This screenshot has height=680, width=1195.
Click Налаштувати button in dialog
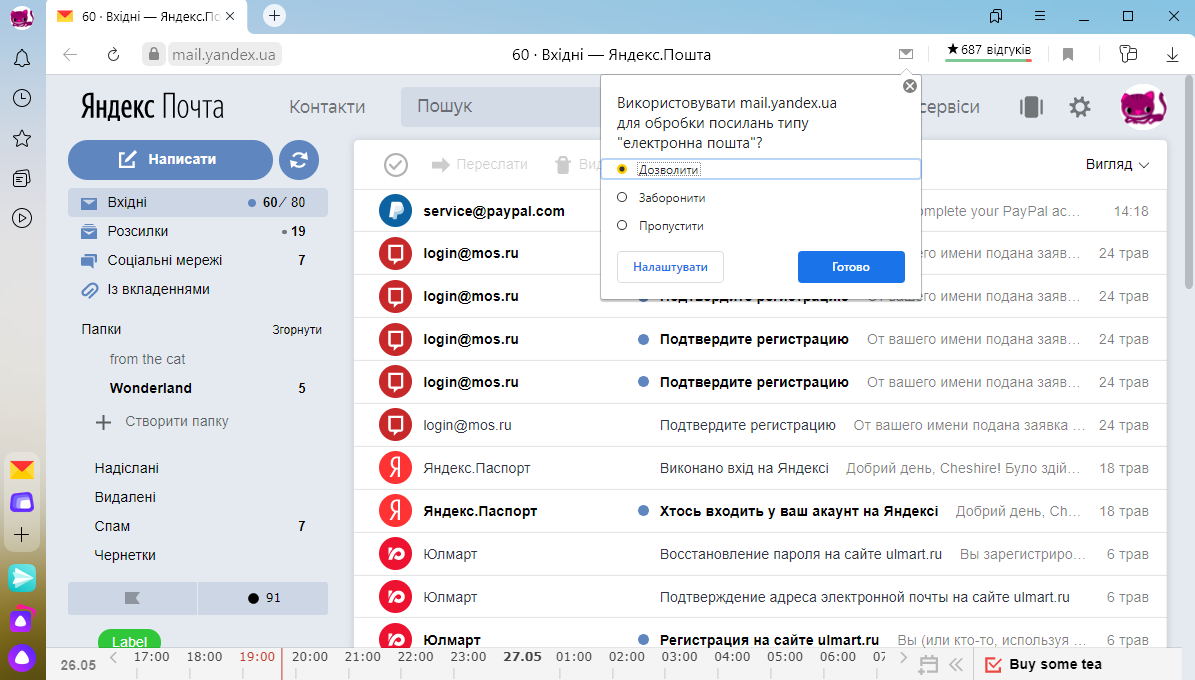pos(670,267)
